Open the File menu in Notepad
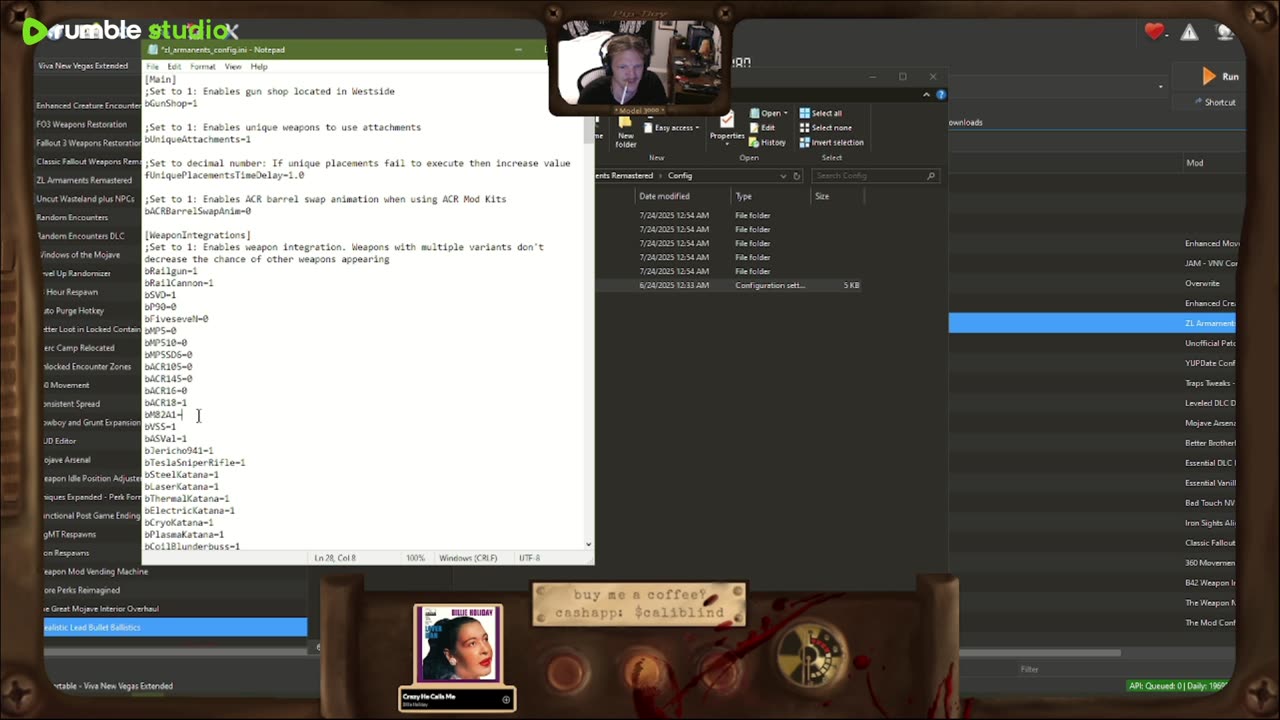 coord(152,67)
